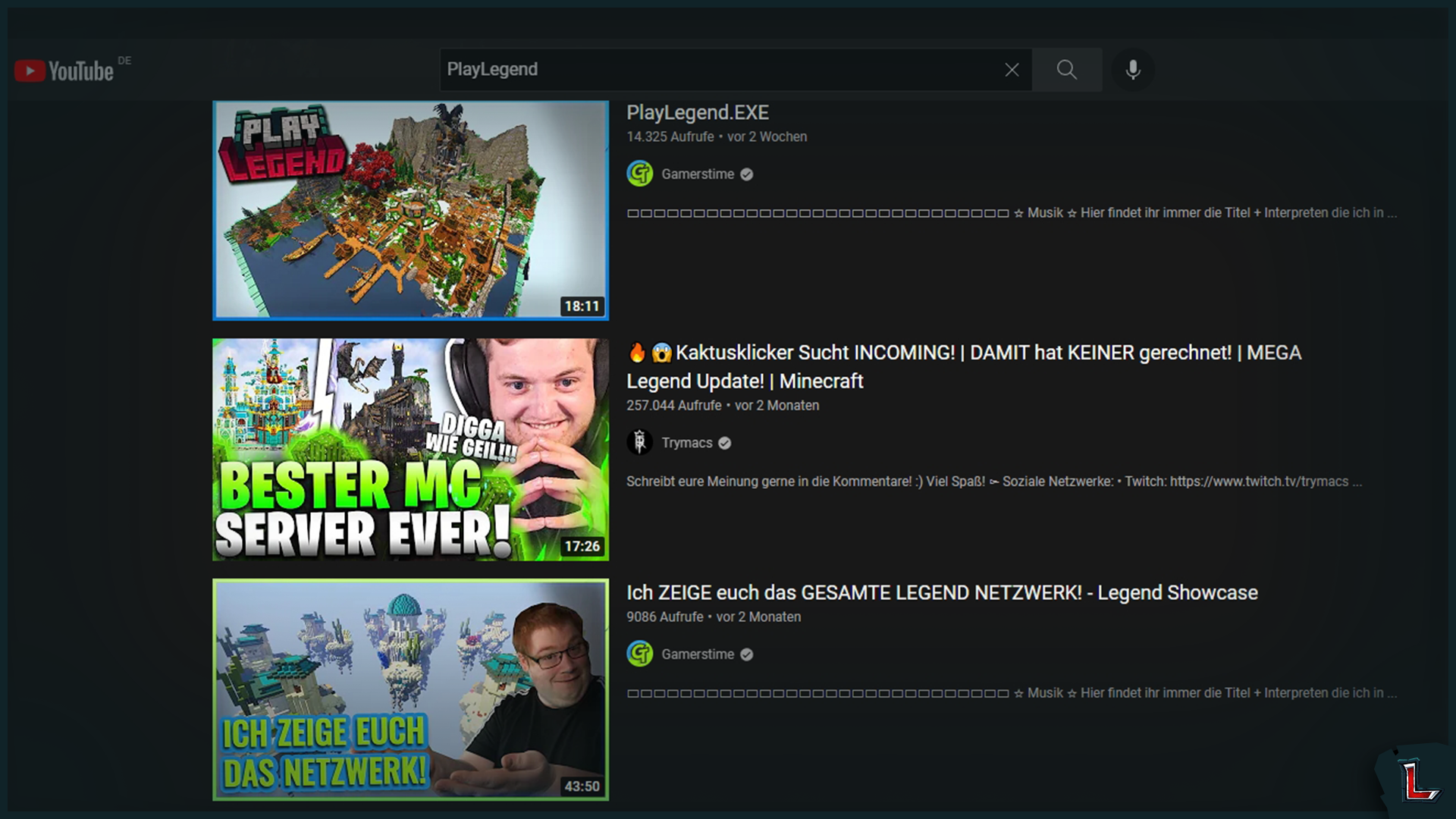Click verified badge beside Gamerstime under PlayLegend.EXE
The image size is (1456, 819).
[x=747, y=174]
